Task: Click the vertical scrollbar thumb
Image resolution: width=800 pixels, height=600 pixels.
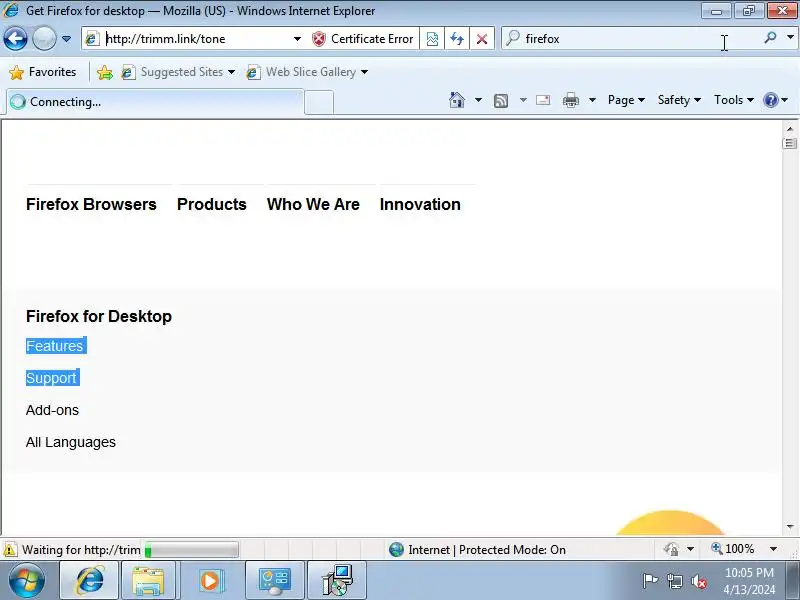Action: coord(790,143)
